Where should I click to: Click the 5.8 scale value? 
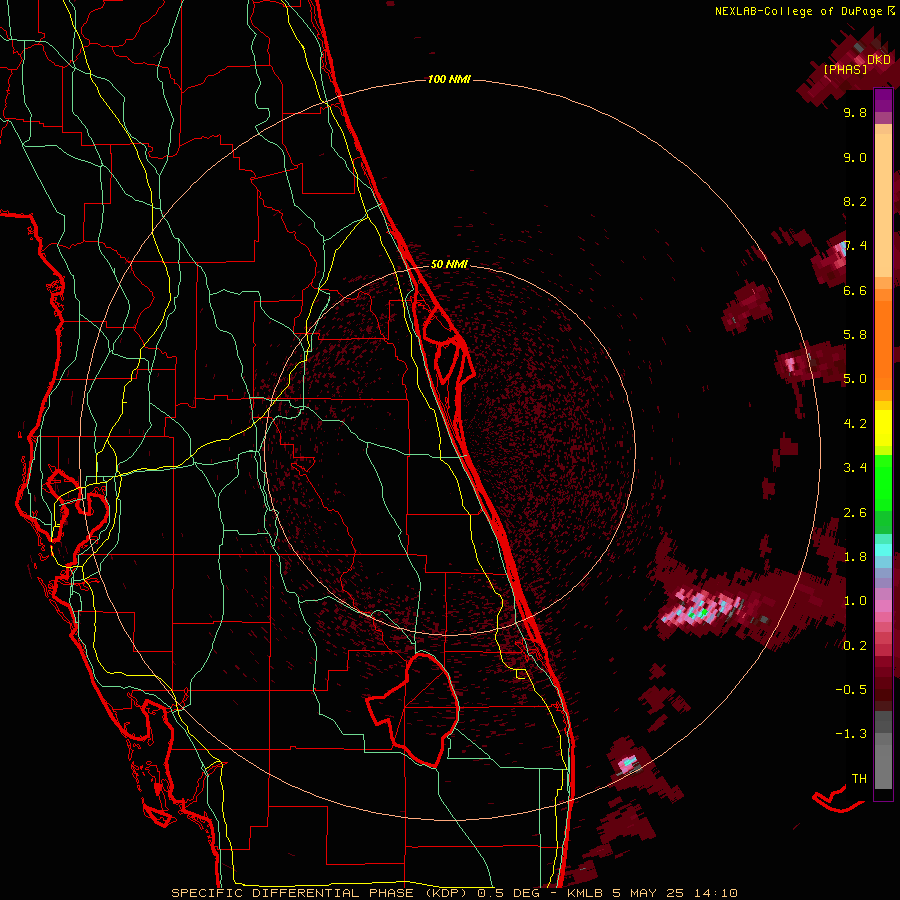(x=855, y=335)
